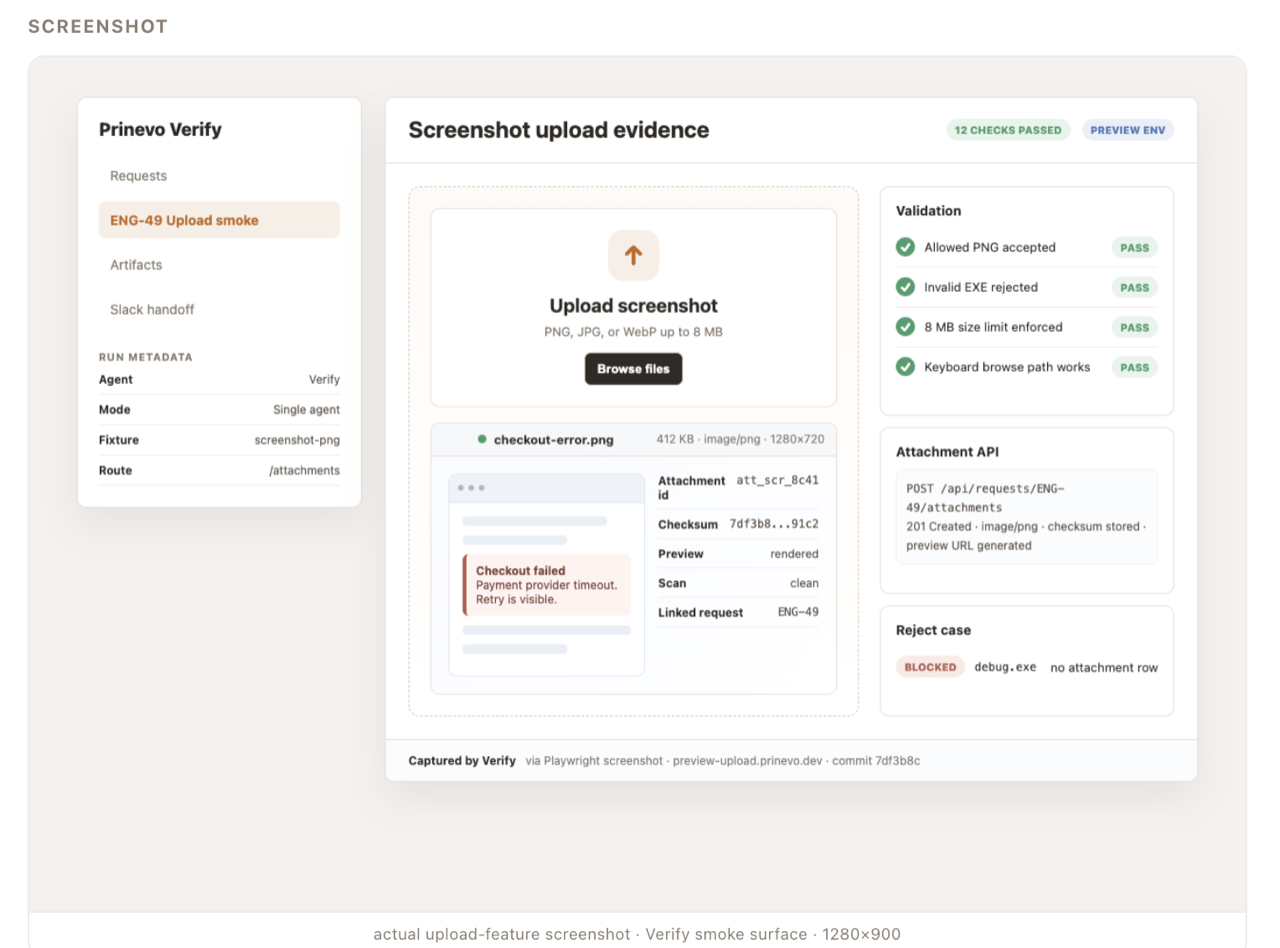Click the Preview value rendered
1280x948 pixels.
click(x=794, y=554)
